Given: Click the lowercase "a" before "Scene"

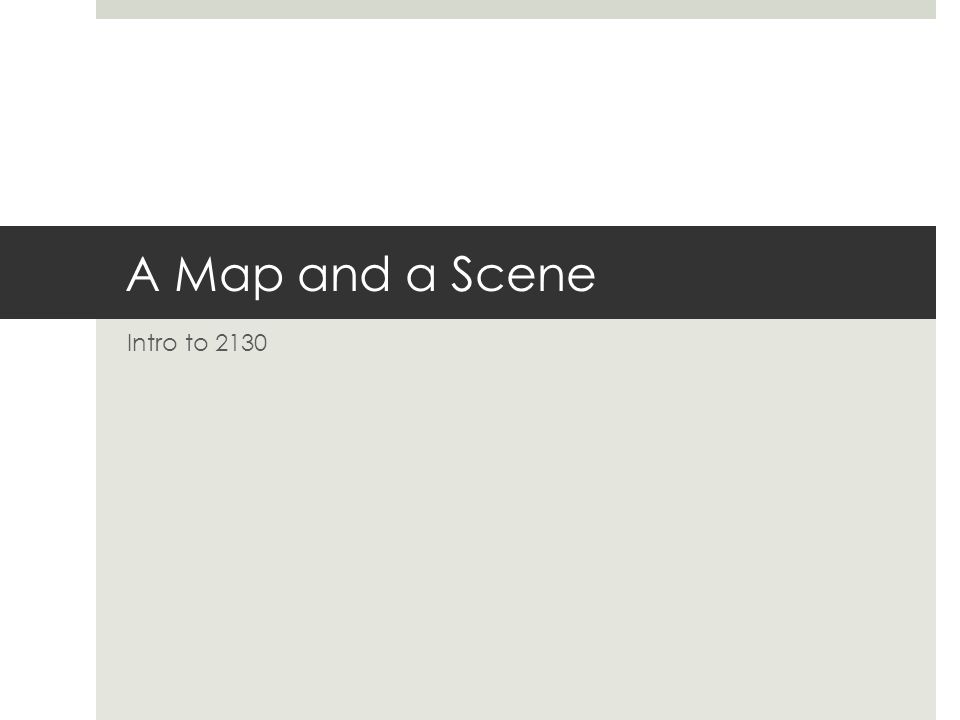Looking at the screenshot, I should click(421, 278).
